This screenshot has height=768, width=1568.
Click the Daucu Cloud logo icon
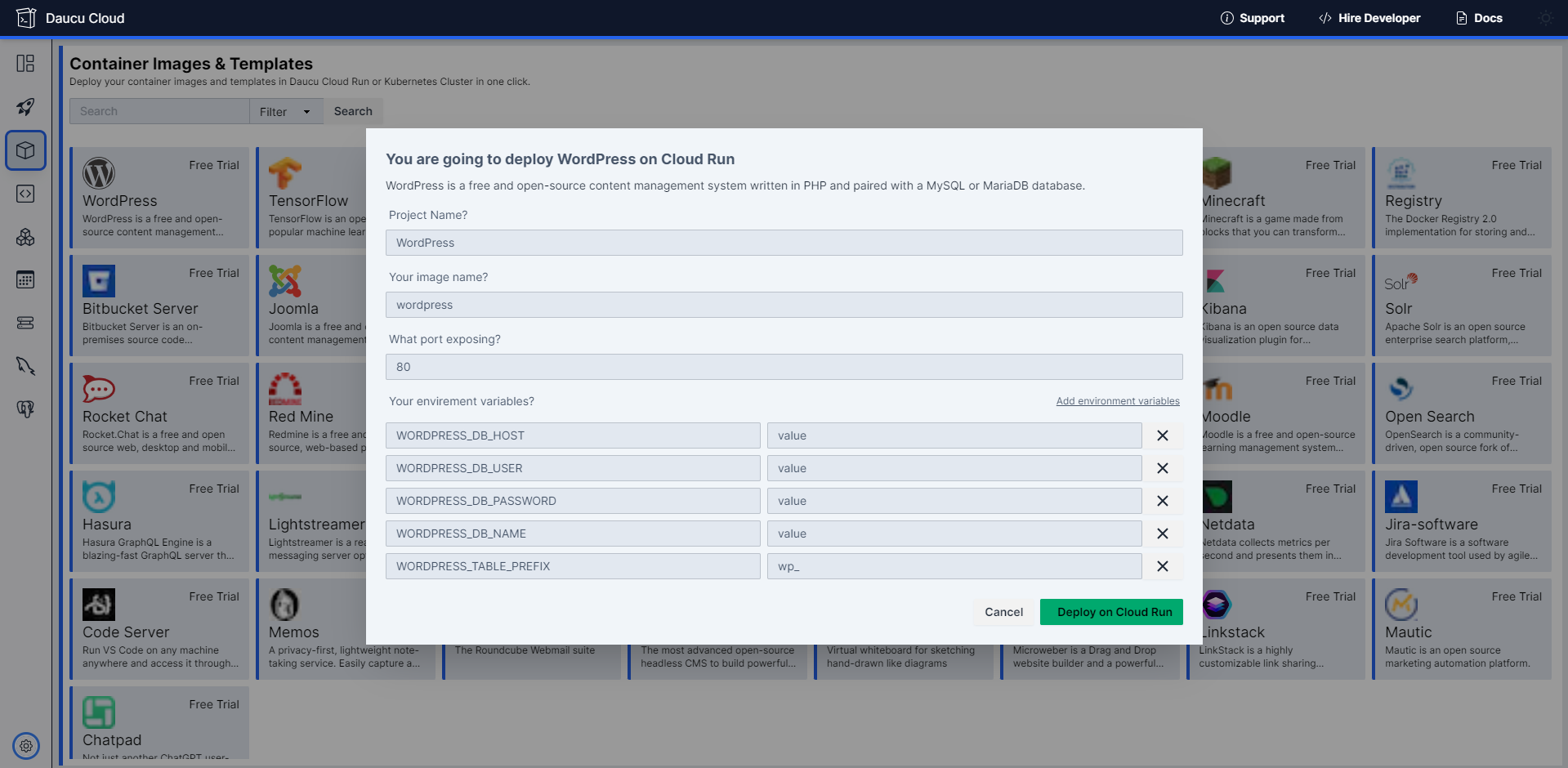click(x=26, y=18)
